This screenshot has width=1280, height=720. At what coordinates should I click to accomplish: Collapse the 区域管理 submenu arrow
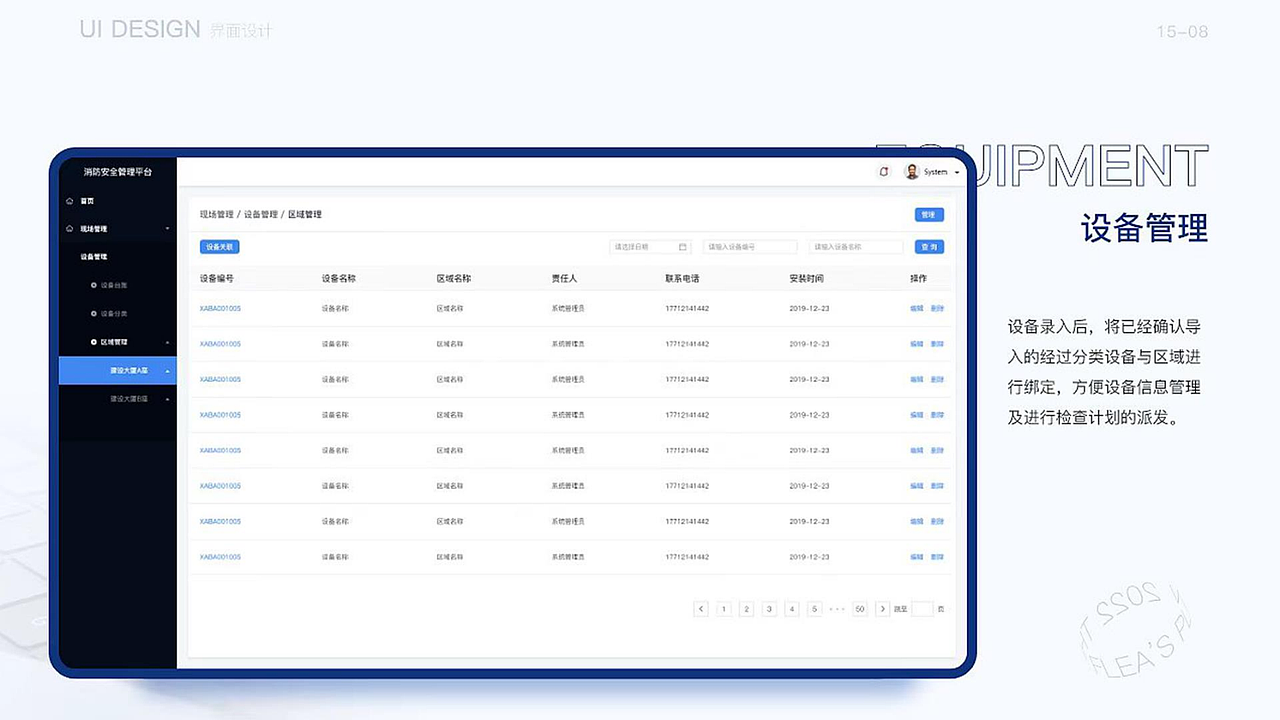point(167,343)
